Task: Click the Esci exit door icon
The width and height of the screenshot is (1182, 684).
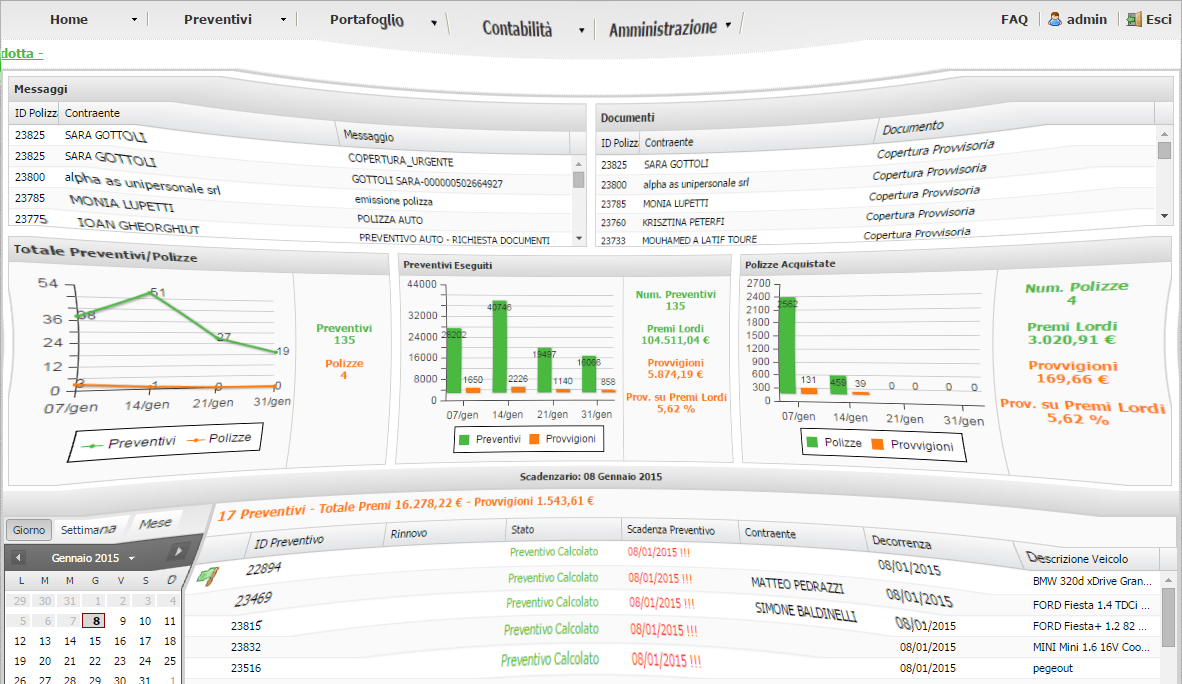Action: 1133,19
